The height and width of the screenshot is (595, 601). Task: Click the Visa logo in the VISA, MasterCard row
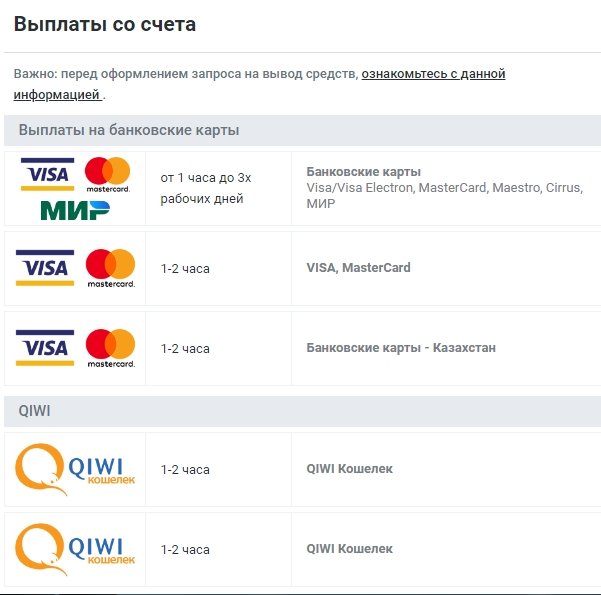tap(43, 268)
